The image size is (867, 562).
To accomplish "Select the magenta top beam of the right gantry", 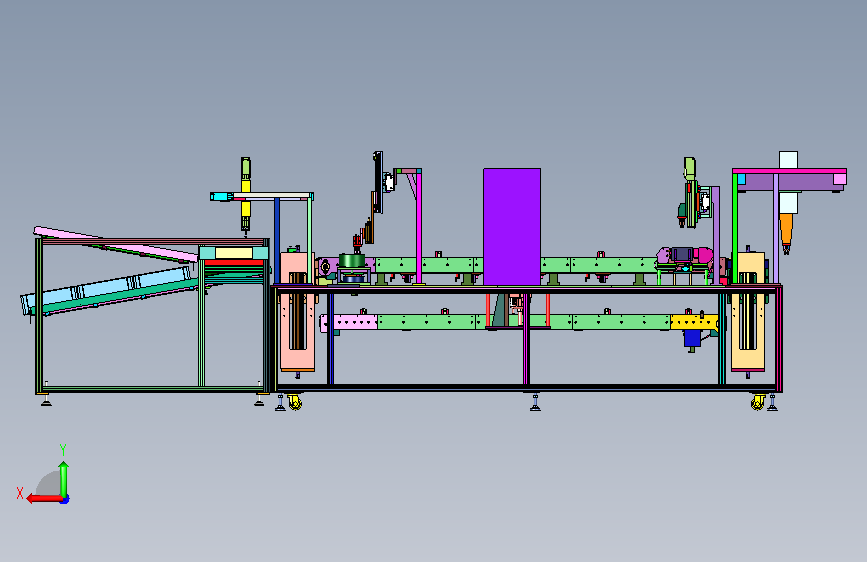I will coord(789,171).
